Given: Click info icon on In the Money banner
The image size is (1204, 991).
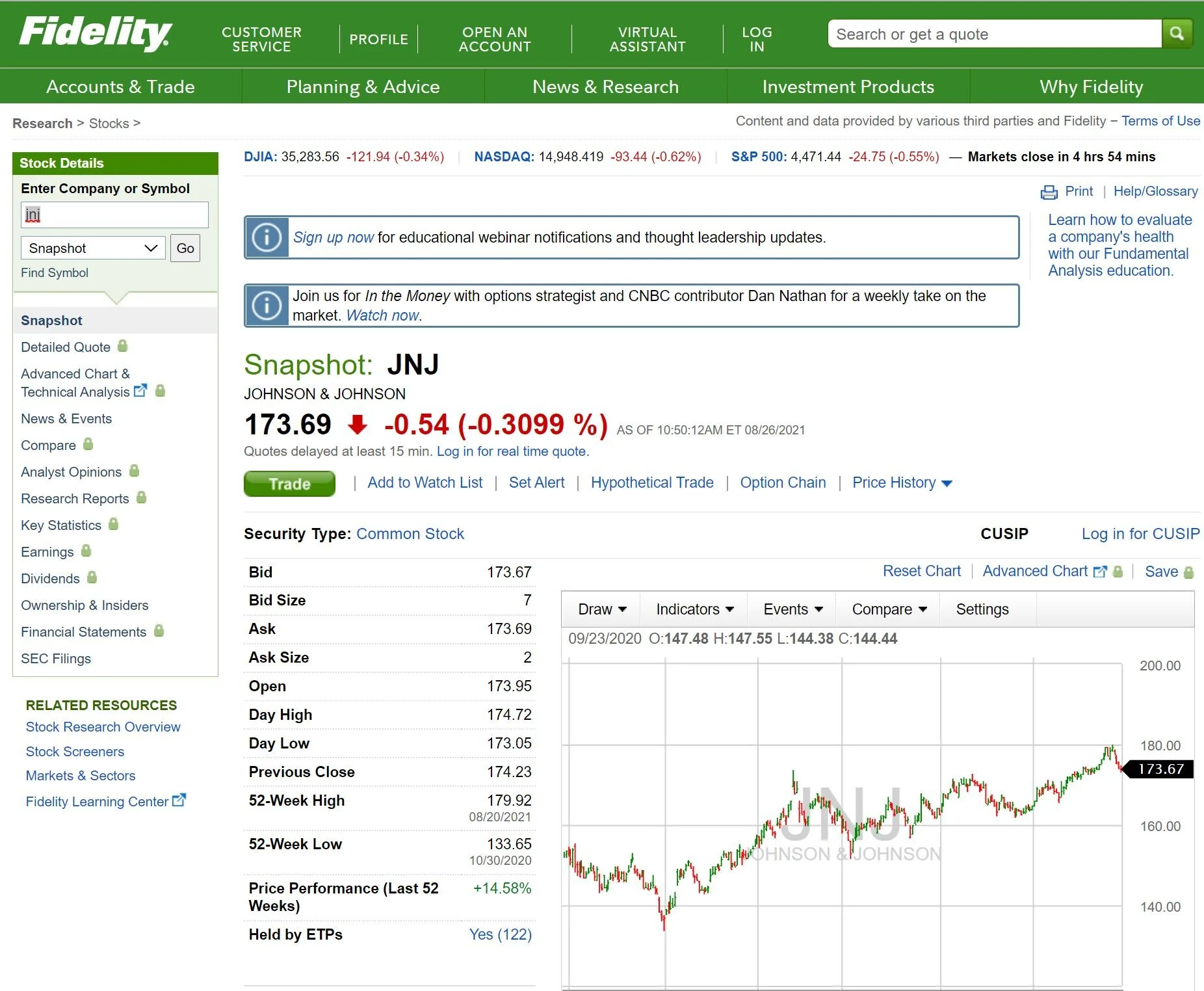Looking at the screenshot, I should tap(267, 306).
